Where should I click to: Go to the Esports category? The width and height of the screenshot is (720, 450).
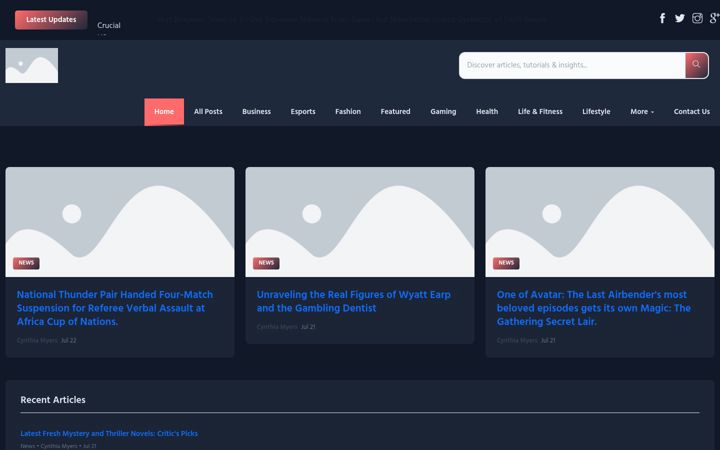pyautogui.click(x=303, y=112)
